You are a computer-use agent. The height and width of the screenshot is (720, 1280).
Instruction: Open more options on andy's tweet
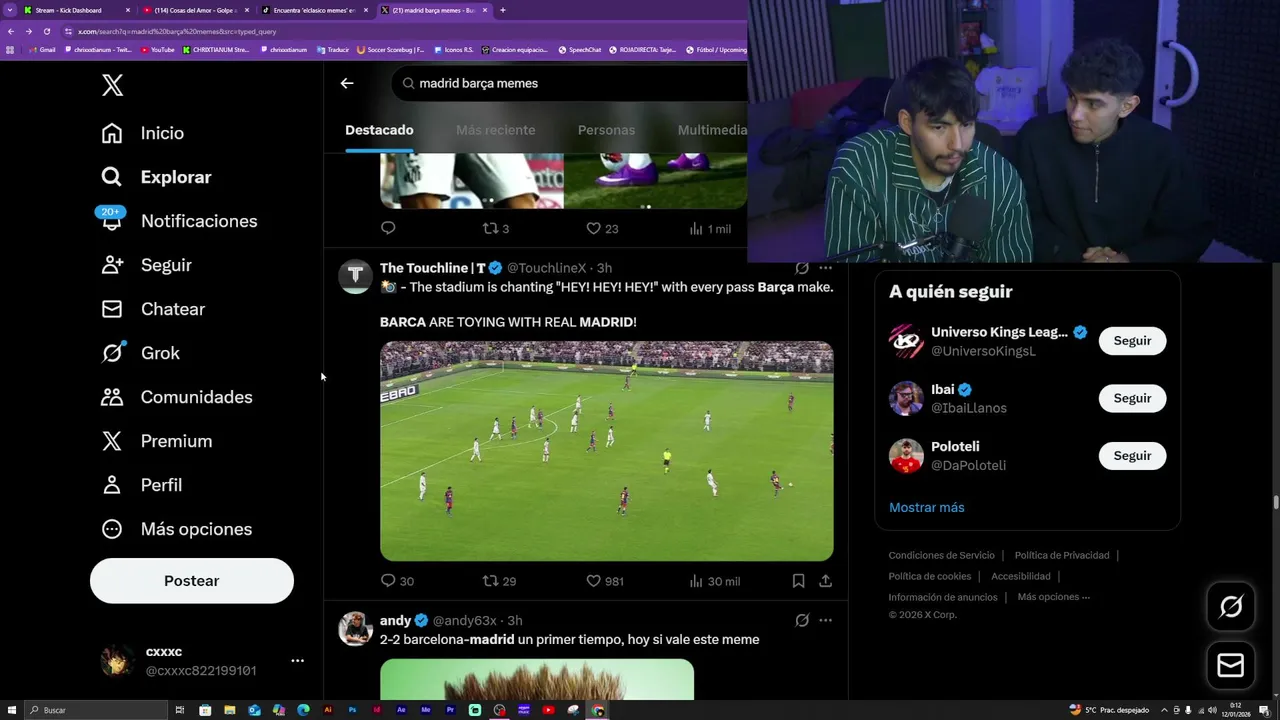click(x=825, y=620)
